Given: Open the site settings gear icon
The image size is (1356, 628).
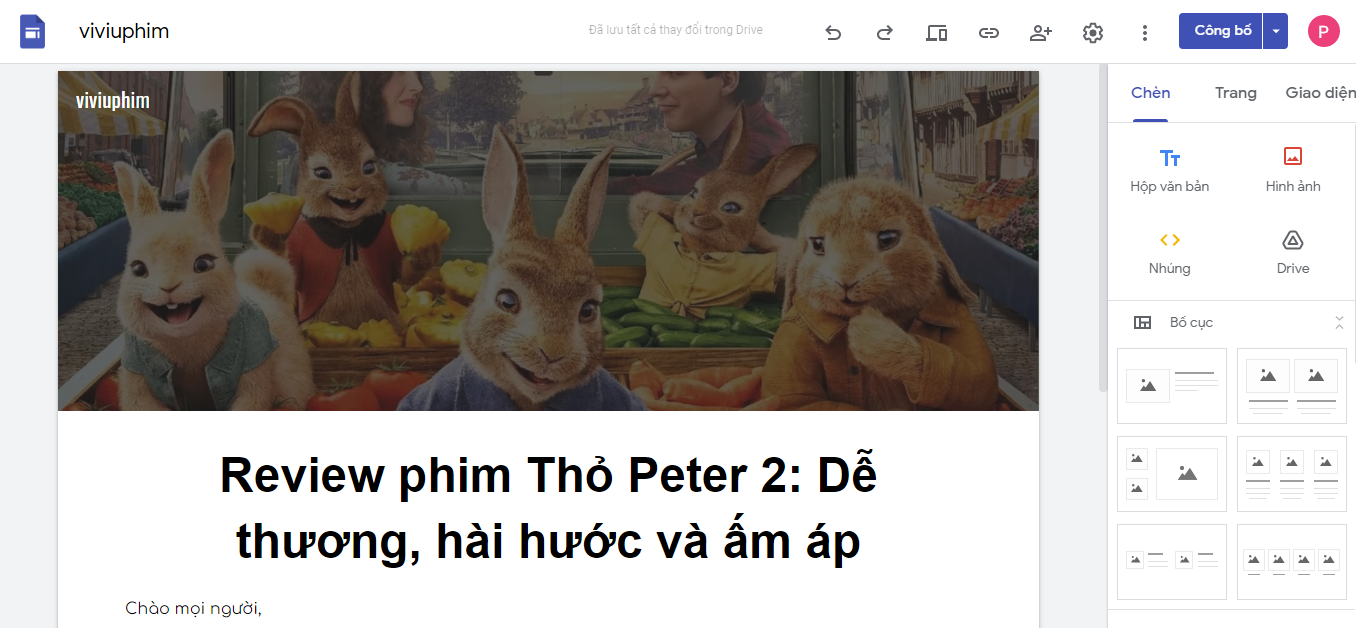Looking at the screenshot, I should [x=1093, y=32].
